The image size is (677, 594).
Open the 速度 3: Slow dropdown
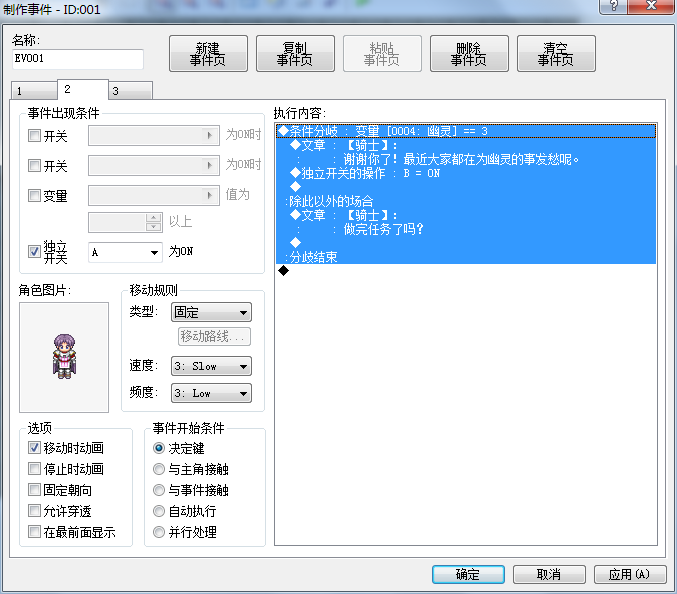click(x=211, y=366)
